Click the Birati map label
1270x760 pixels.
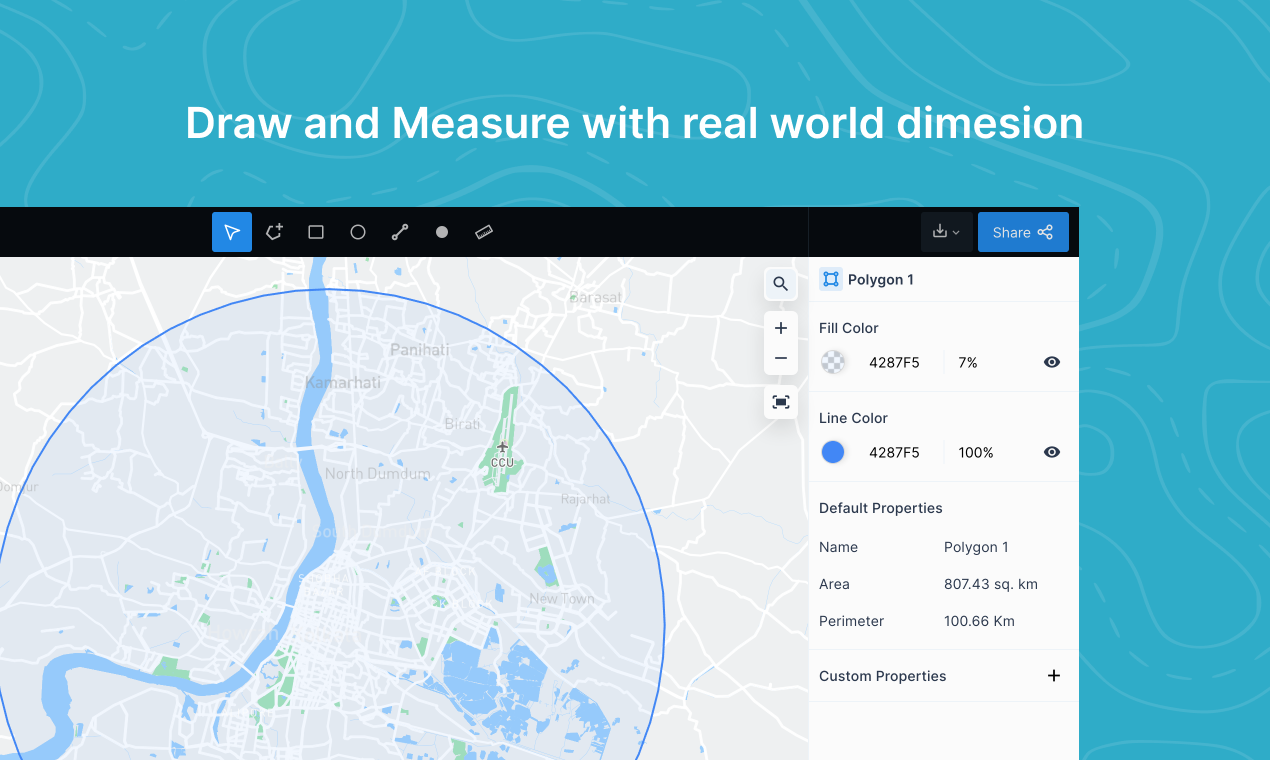462,424
